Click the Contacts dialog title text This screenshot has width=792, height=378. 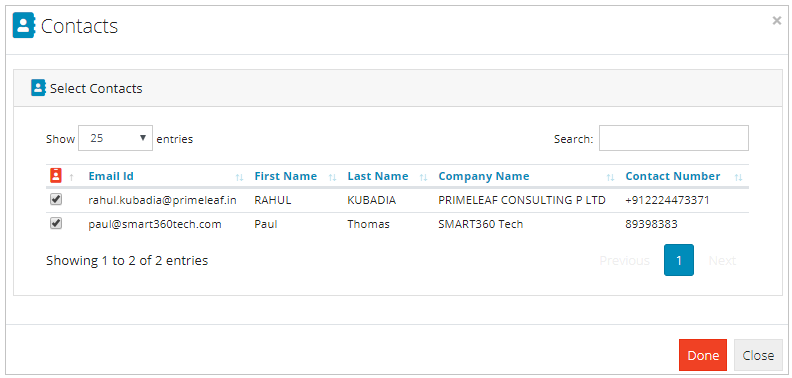[79, 26]
